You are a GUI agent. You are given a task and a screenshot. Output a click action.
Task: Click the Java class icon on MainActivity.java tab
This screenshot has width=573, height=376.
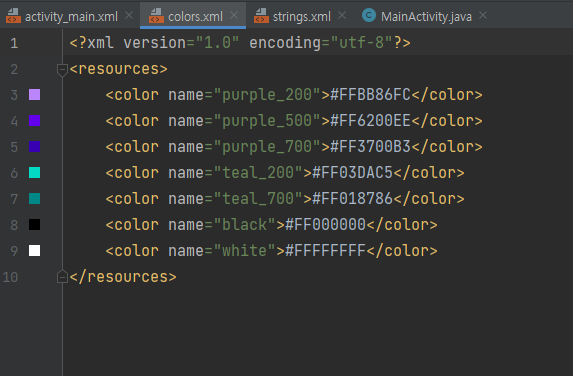click(369, 15)
